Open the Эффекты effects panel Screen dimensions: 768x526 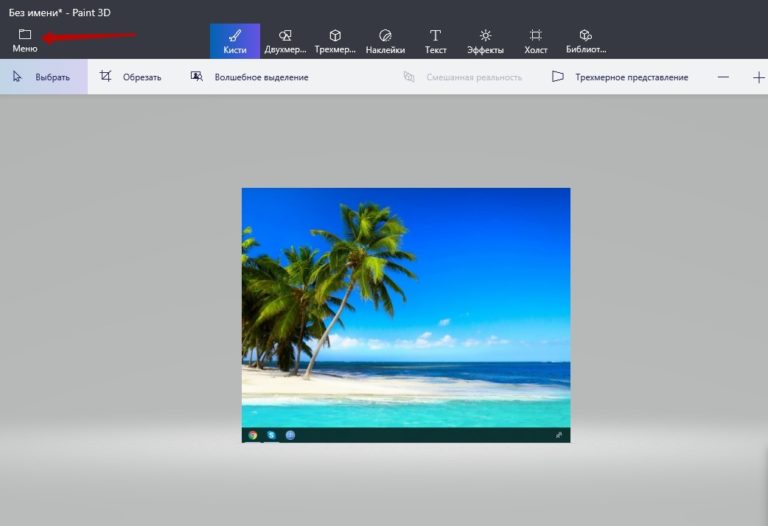pos(485,41)
